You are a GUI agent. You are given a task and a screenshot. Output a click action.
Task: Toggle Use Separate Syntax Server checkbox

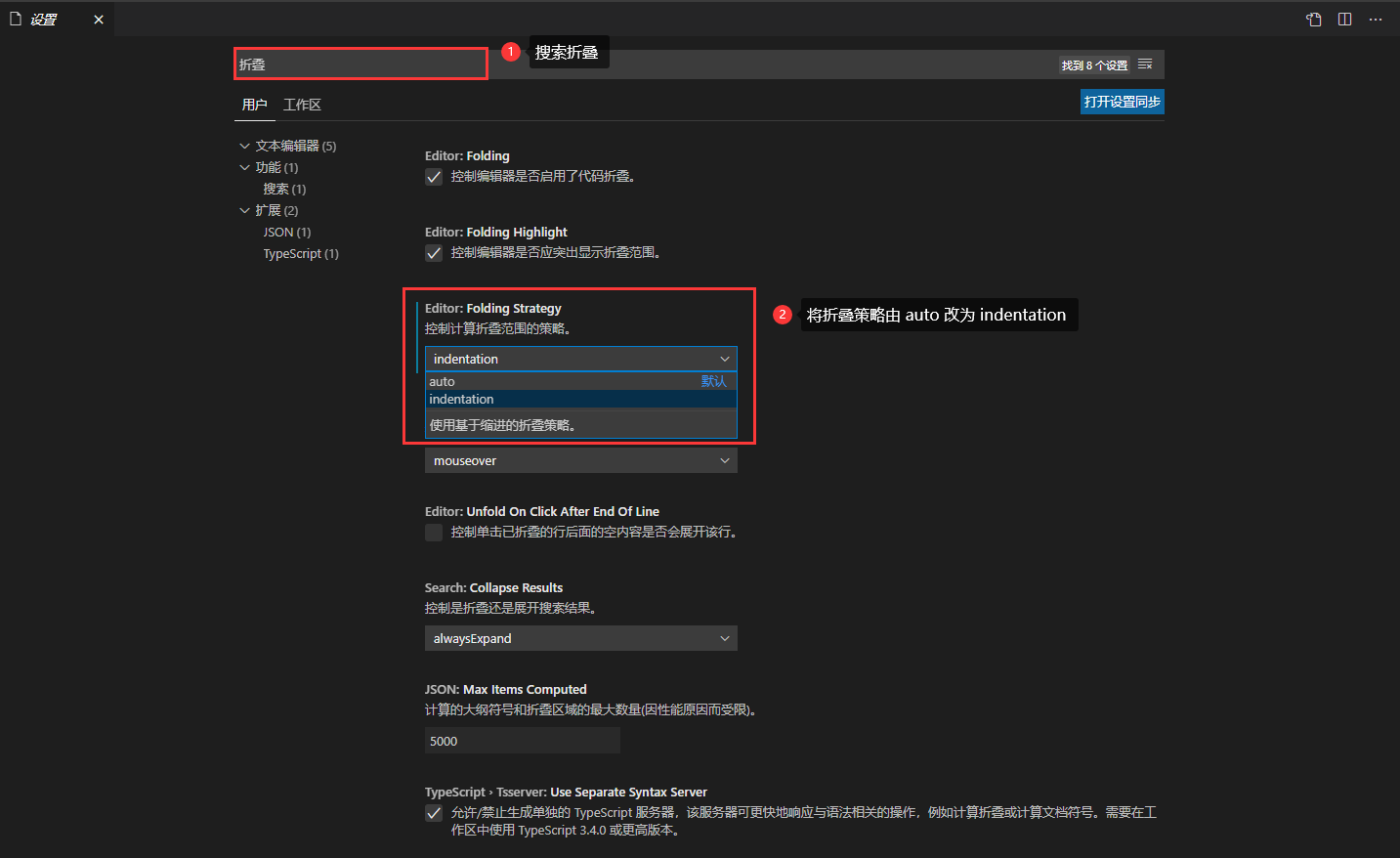434,813
